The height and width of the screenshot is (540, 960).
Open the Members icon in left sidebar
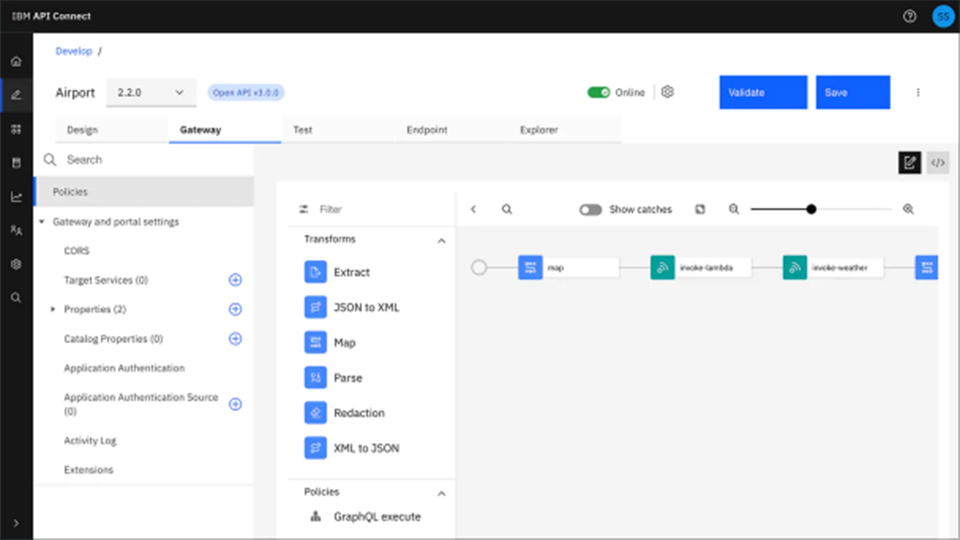pos(17,230)
